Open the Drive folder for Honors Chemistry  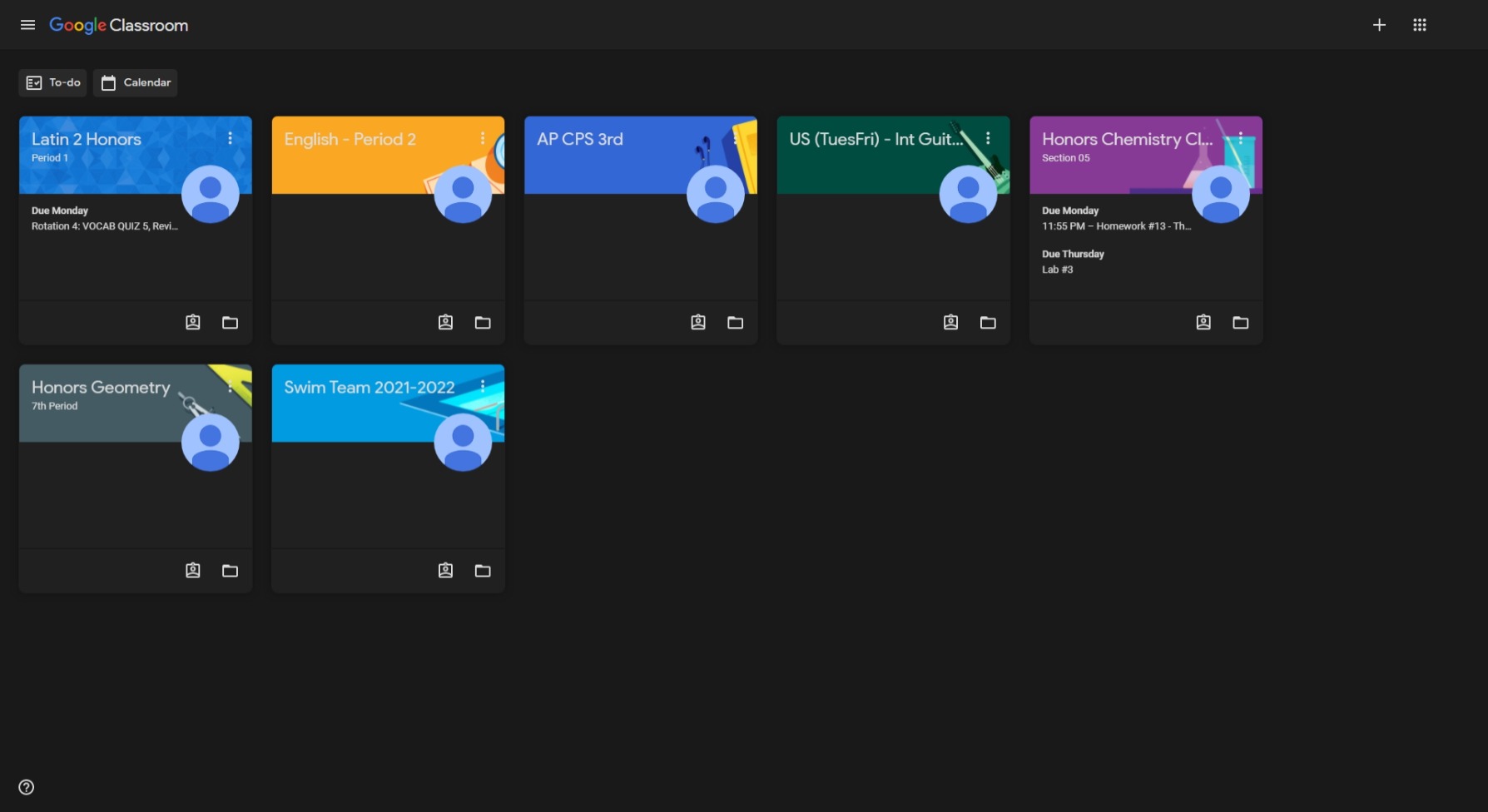1241,322
